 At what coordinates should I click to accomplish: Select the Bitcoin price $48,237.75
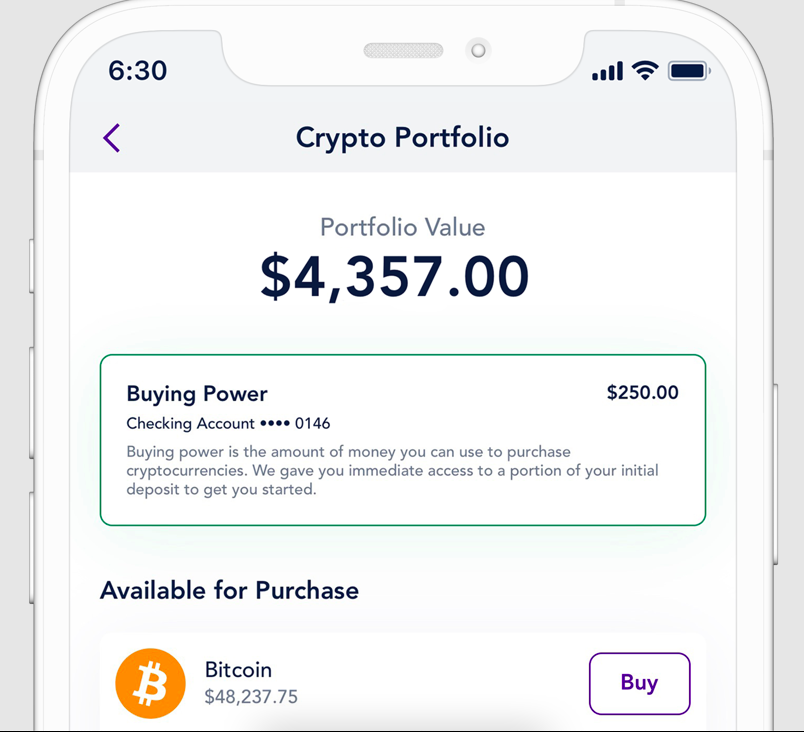coord(250,697)
